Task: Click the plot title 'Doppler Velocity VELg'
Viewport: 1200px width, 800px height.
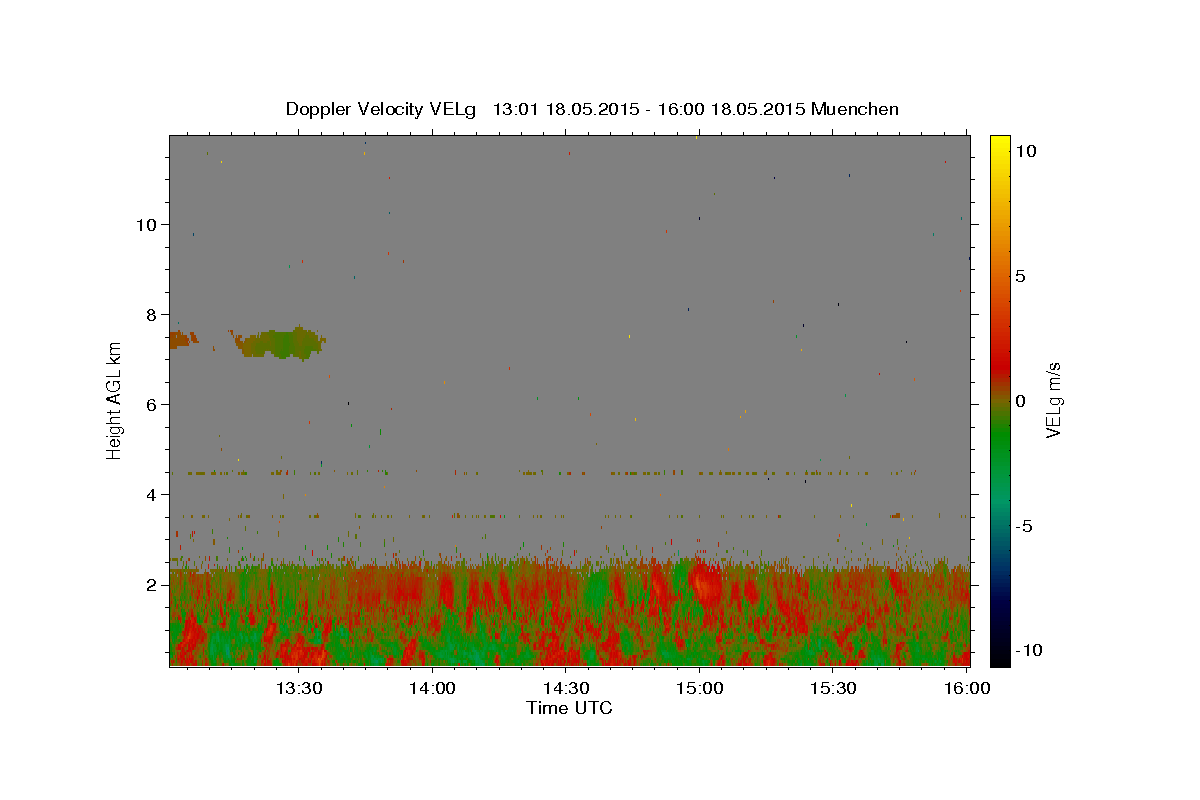Action: (382, 109)
